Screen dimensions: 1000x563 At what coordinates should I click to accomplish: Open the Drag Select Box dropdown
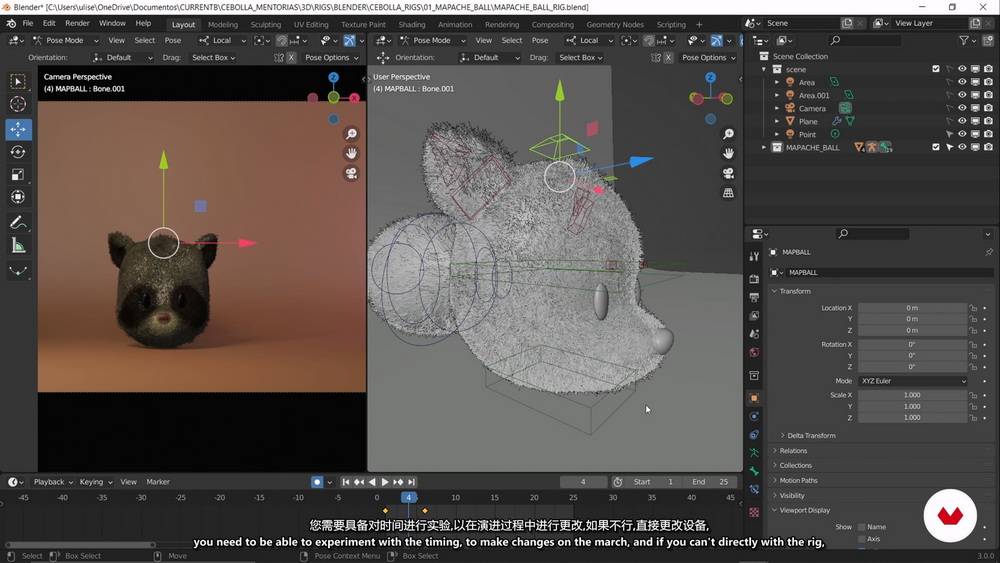214,57
